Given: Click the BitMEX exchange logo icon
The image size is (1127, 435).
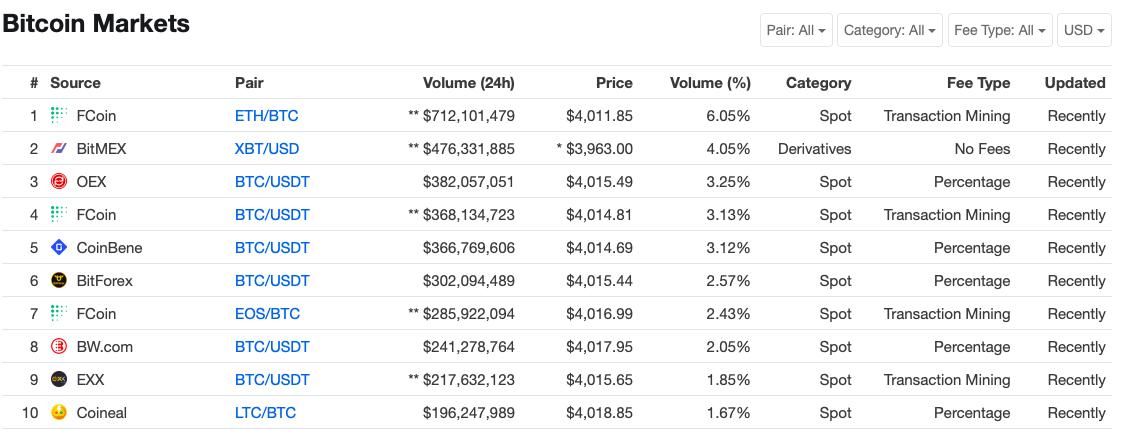Looking at the screenshot, I should [x=59, y=149].
